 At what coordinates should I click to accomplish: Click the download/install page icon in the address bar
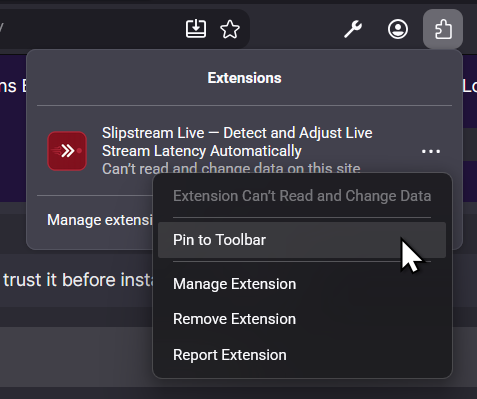196,29
